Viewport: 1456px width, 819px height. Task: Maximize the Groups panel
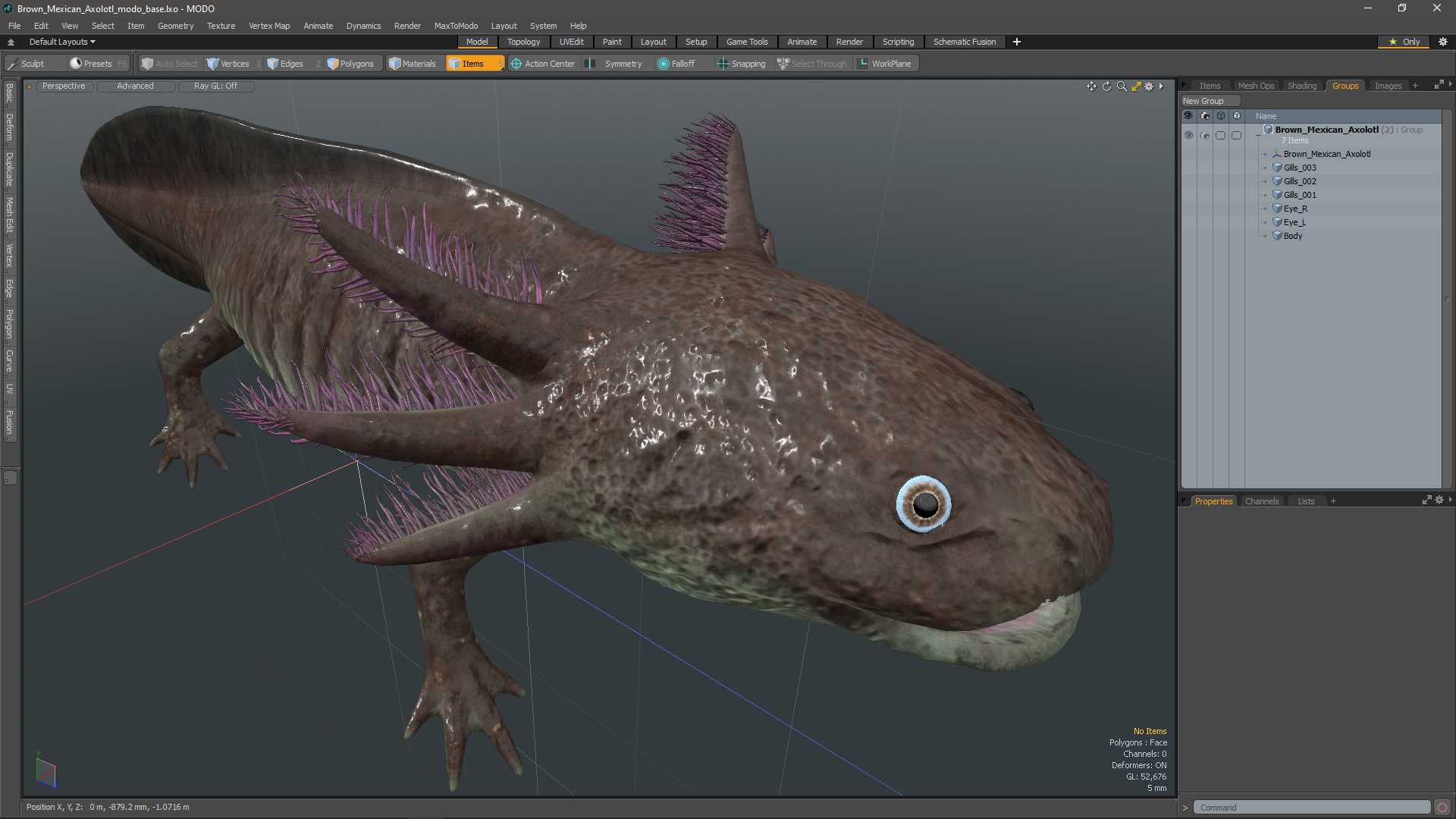pyautogui.click(x=1439, y=85)
